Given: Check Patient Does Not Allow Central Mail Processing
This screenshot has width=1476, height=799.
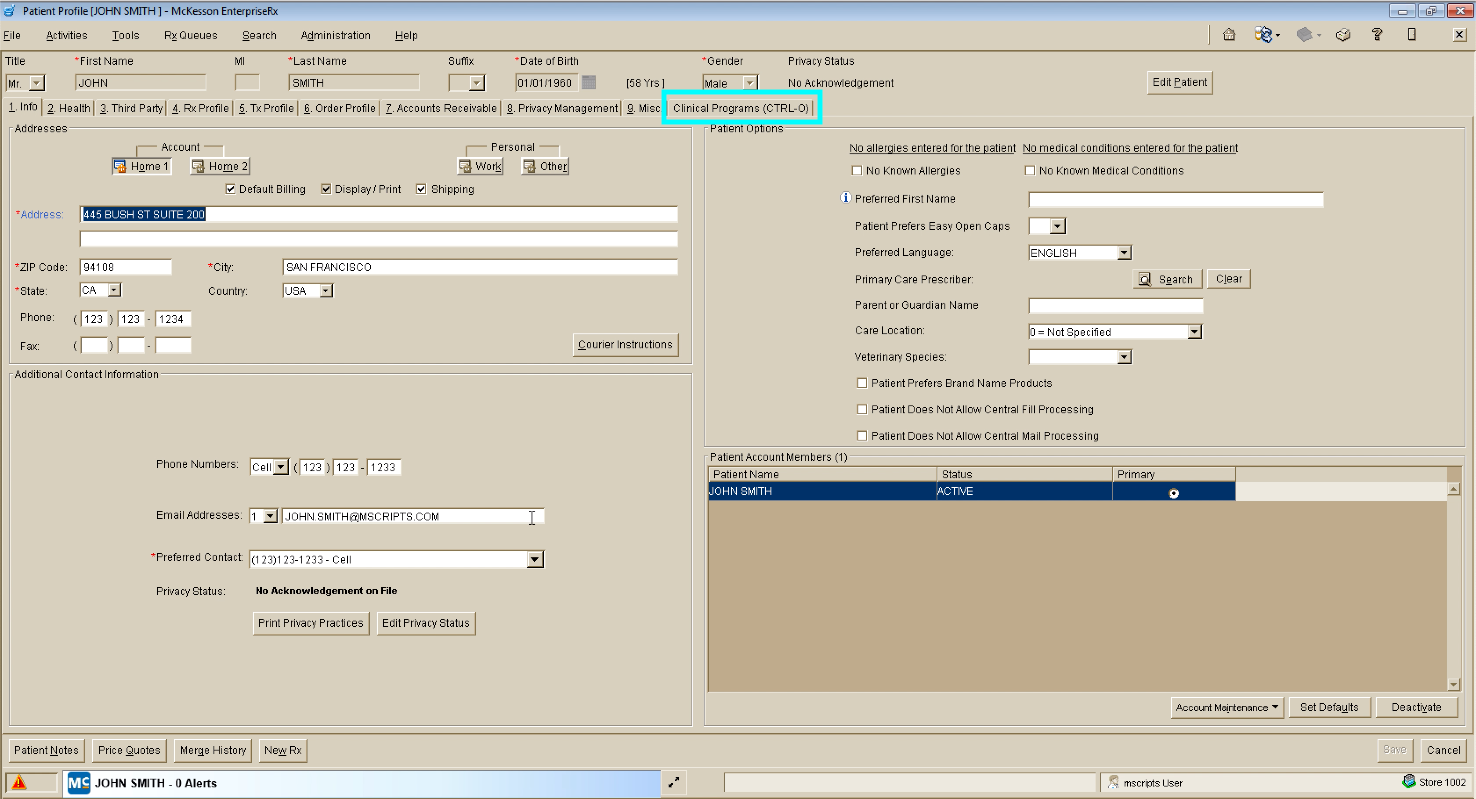Looking at the screenshot, I should pos(862,436).
